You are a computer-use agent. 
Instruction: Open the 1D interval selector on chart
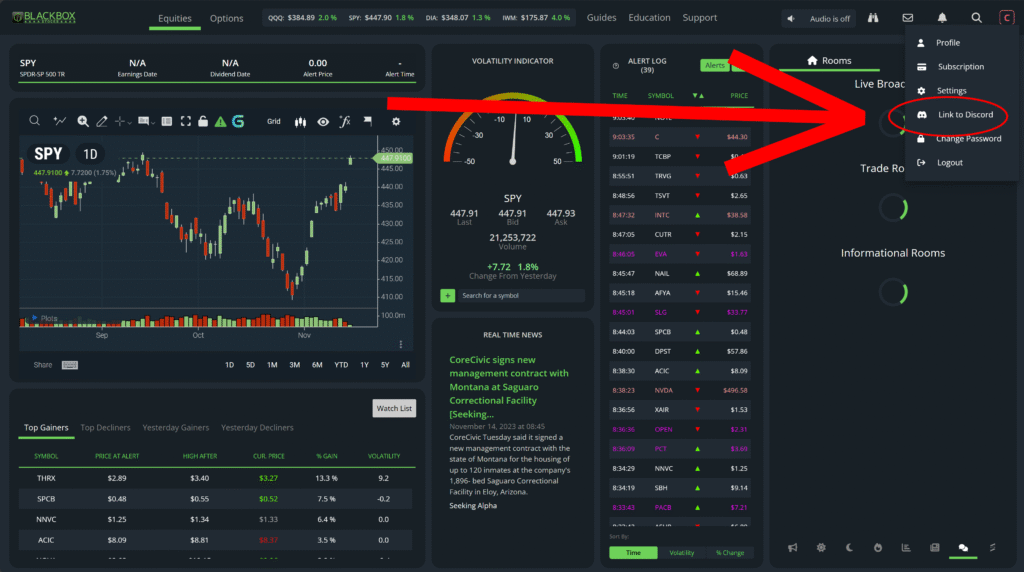90,154
